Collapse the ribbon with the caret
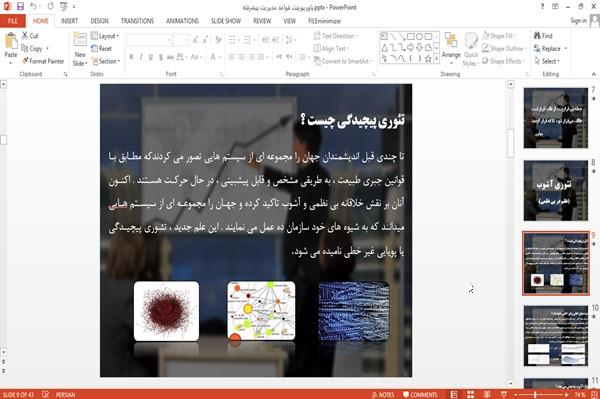 (594, 74)
